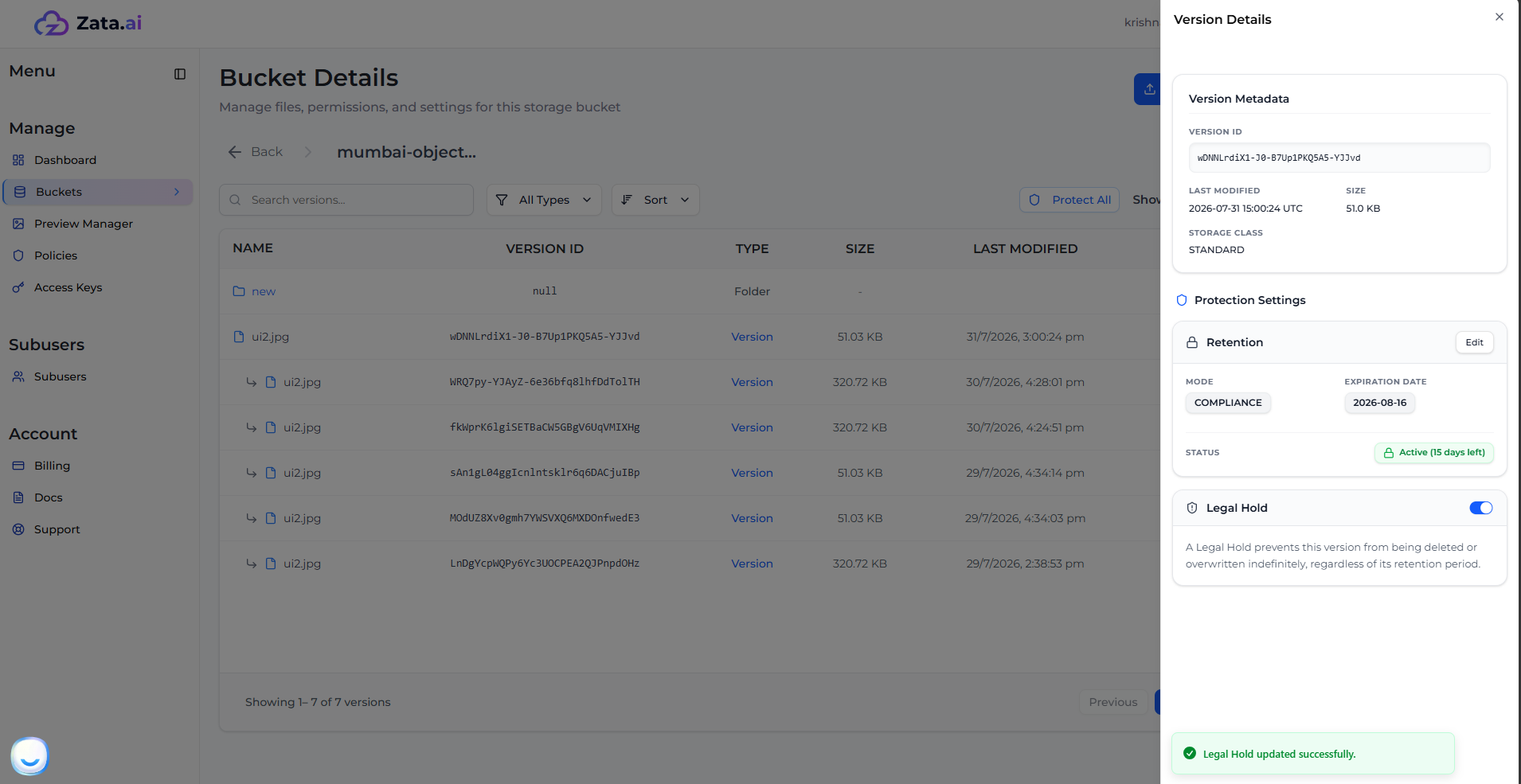
Task: Click file icon in LnDgYcpWQPy6 row
Action: coord(271,564)
